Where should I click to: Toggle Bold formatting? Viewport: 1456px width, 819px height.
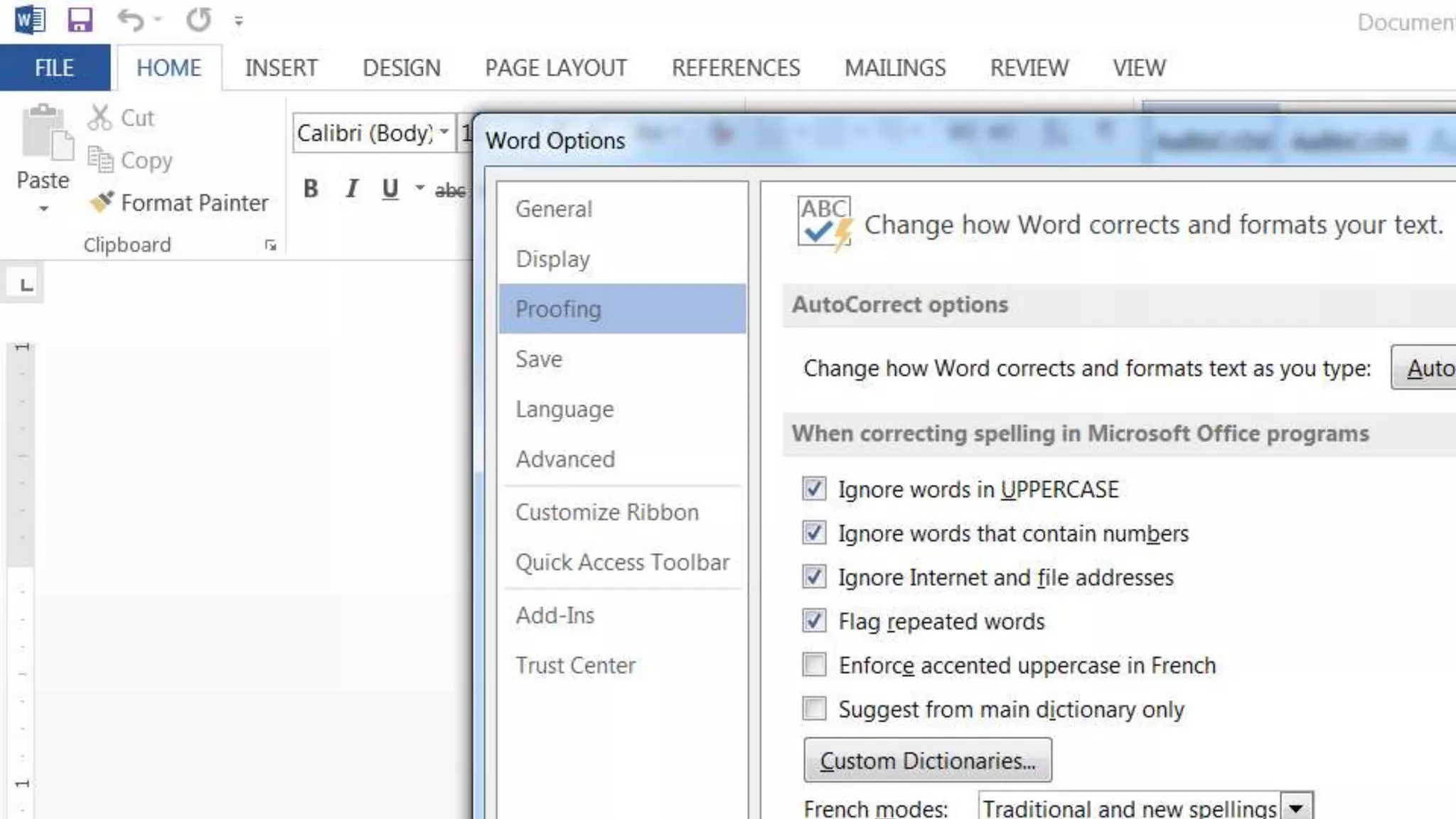[x=311, y=188]
